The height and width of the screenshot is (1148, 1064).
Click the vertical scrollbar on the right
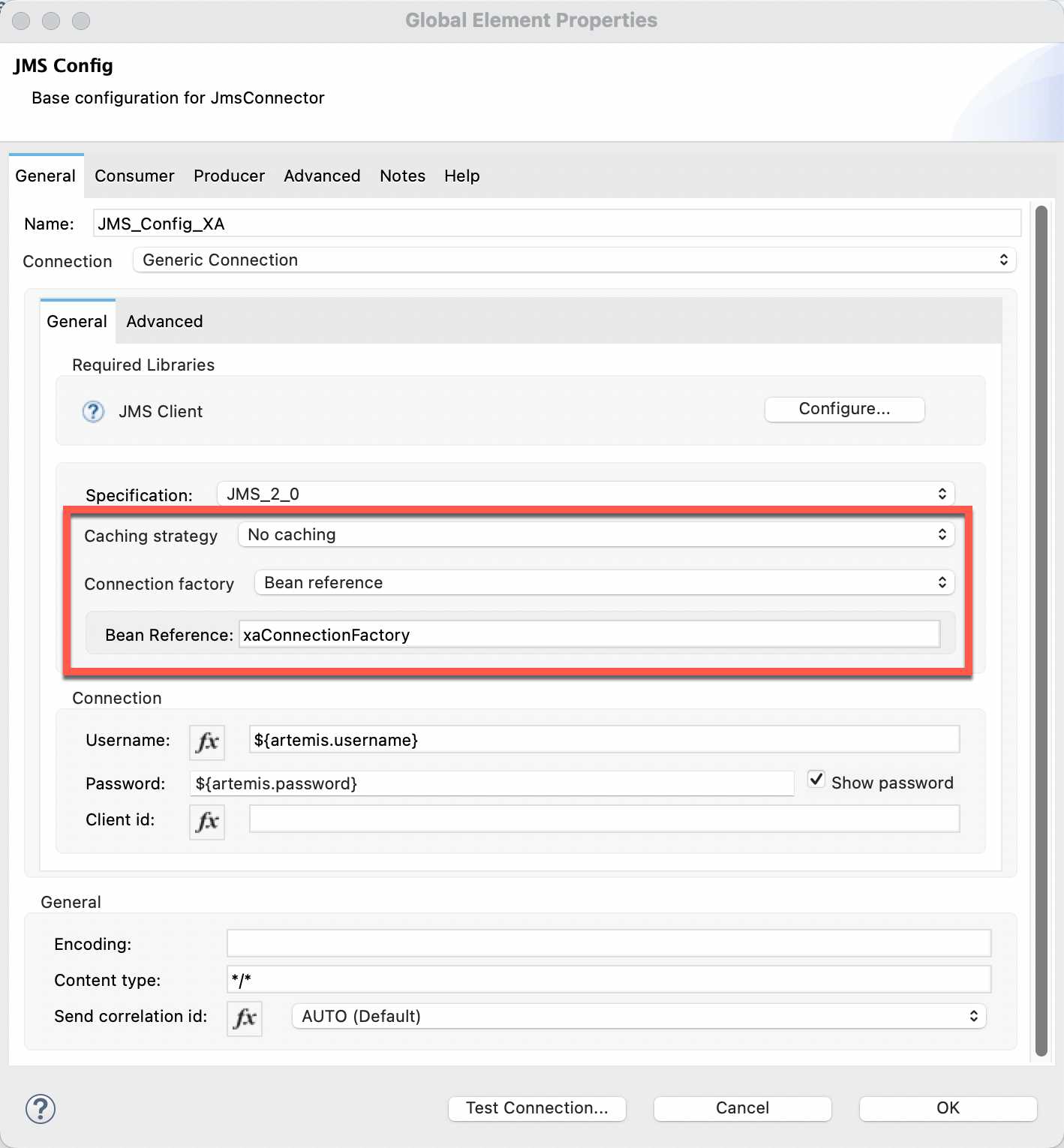(1041, 630)
